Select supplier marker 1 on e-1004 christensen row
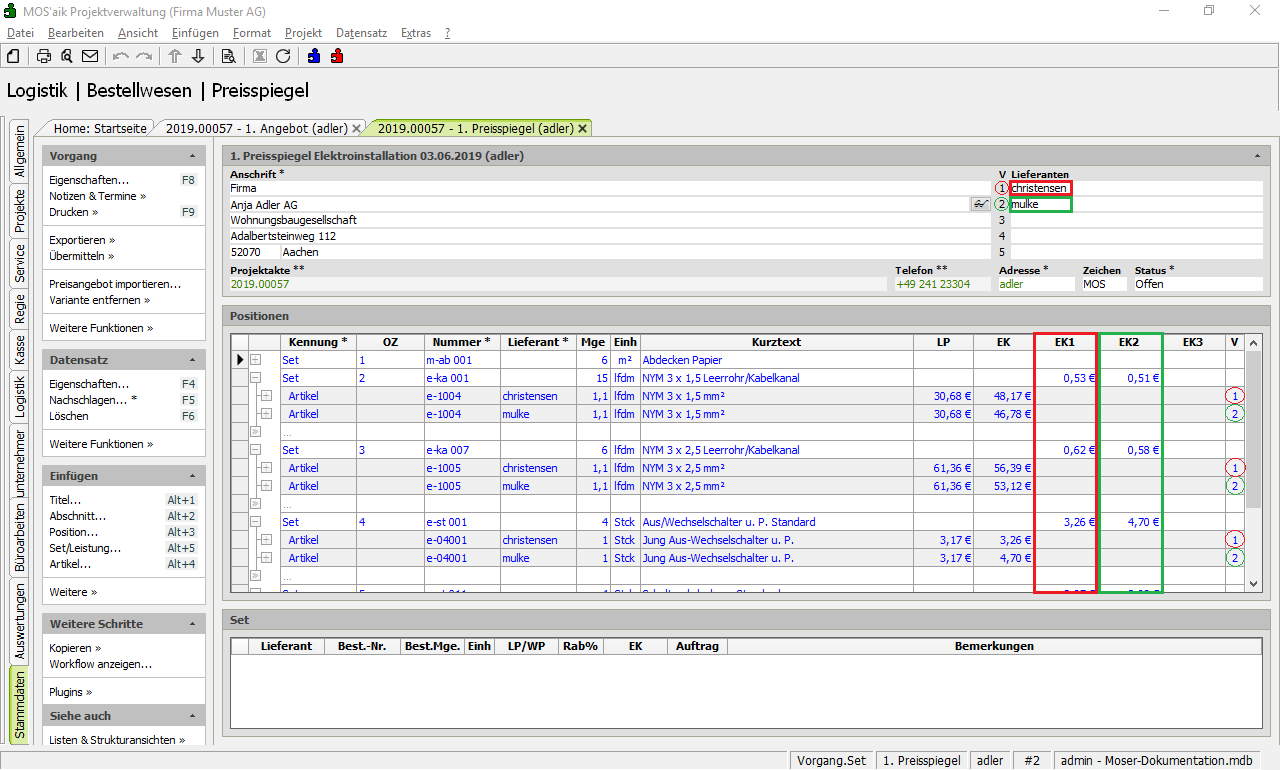 (1235, 396)
